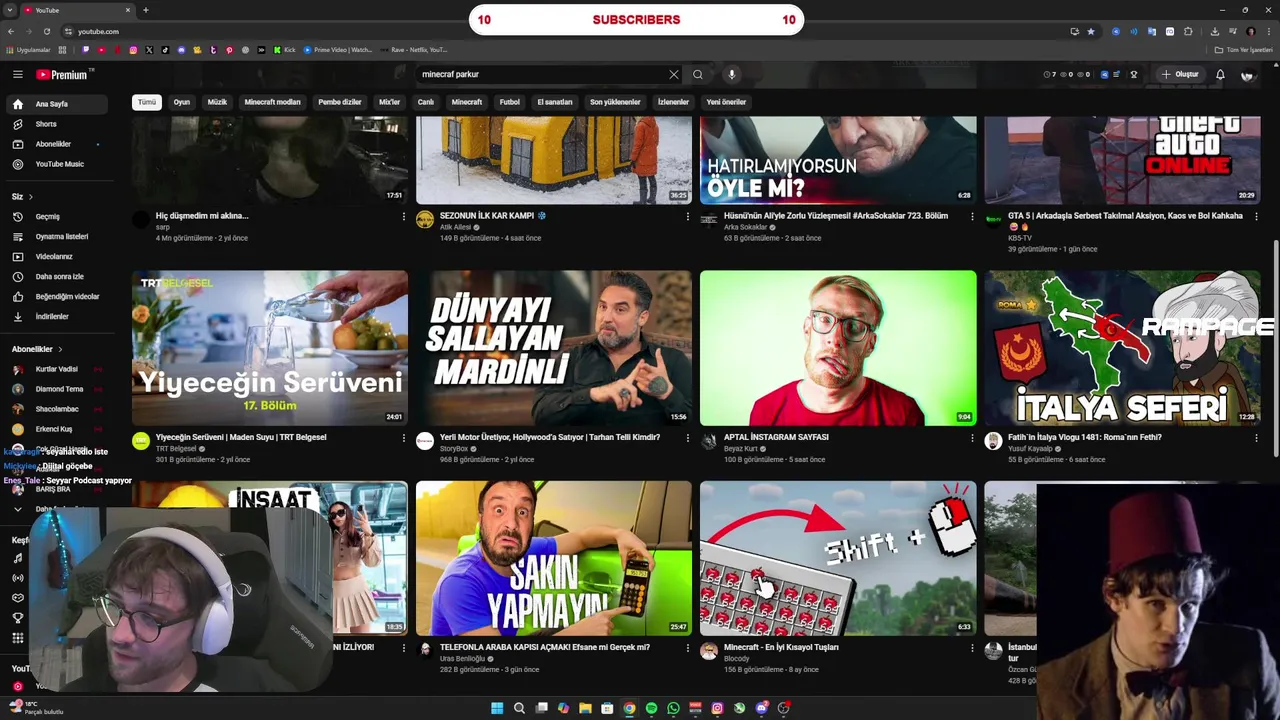This screenshot has width=1280, height=720.
Task: Open İTALYA SEFERİ video thumbnail
Action: pos(1122,348)
